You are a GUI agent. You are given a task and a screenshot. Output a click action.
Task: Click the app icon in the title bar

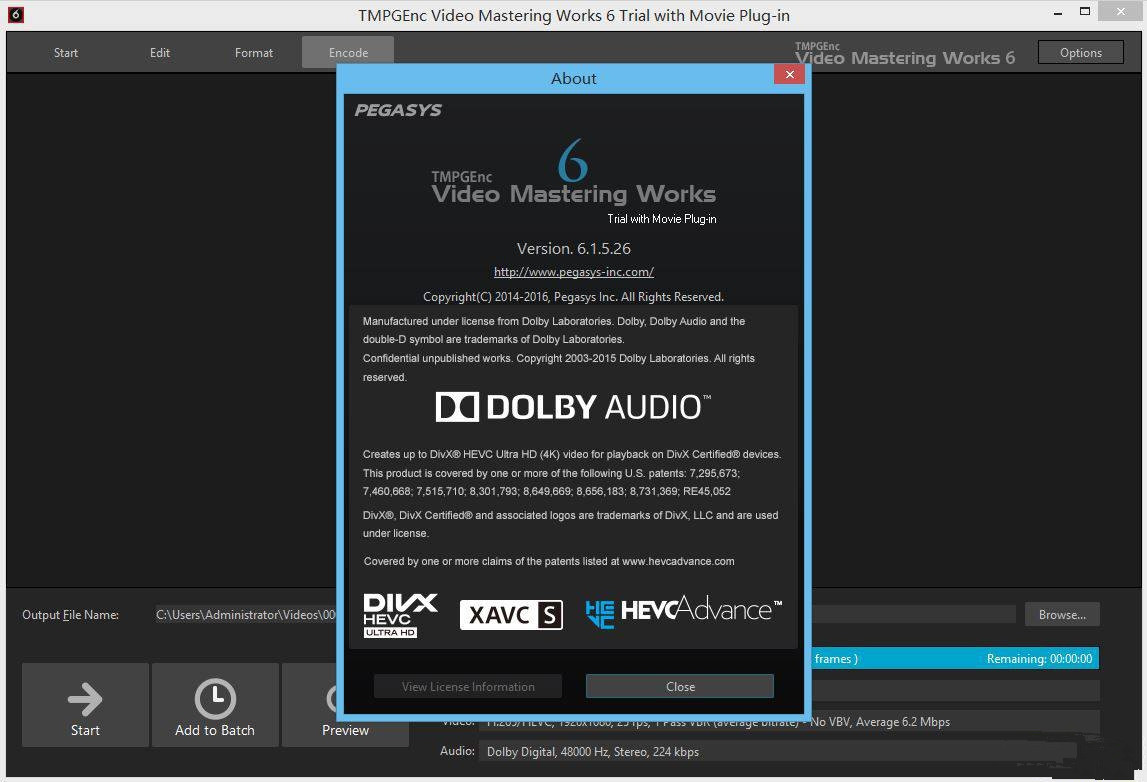click(x=15, y=15)
